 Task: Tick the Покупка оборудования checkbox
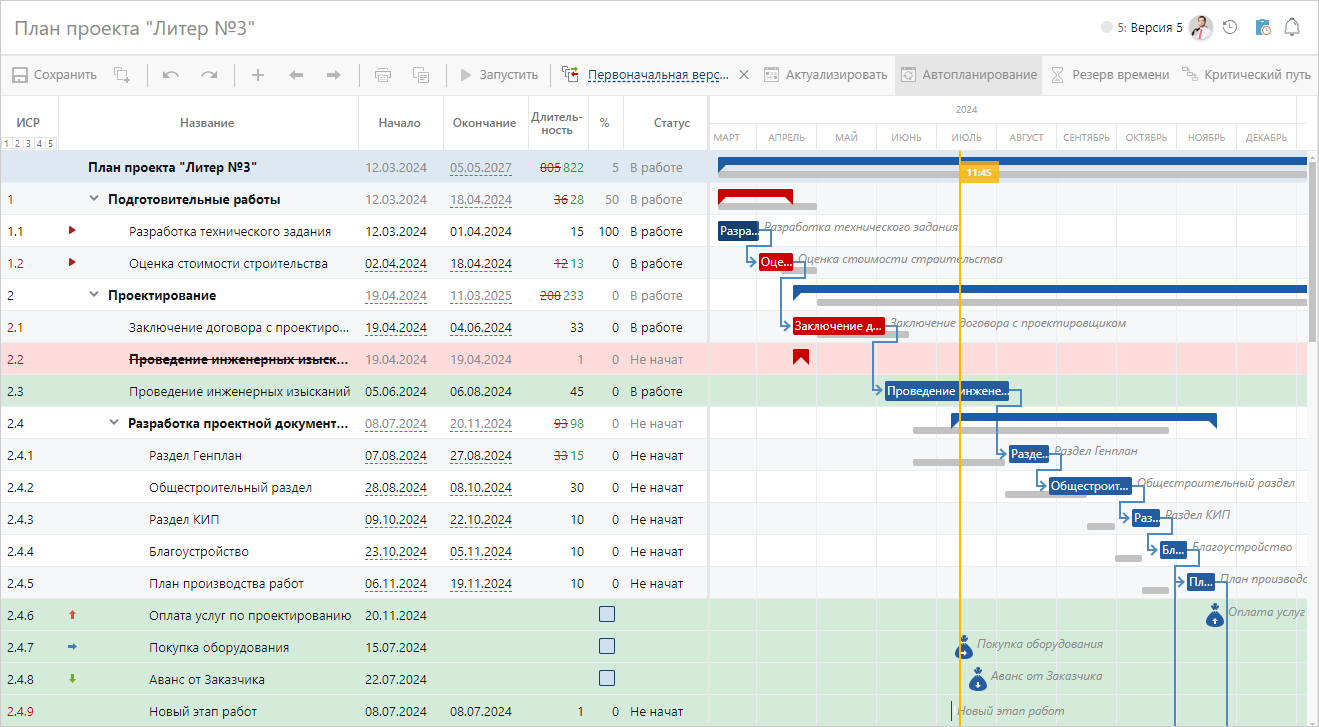click(606, 647)
